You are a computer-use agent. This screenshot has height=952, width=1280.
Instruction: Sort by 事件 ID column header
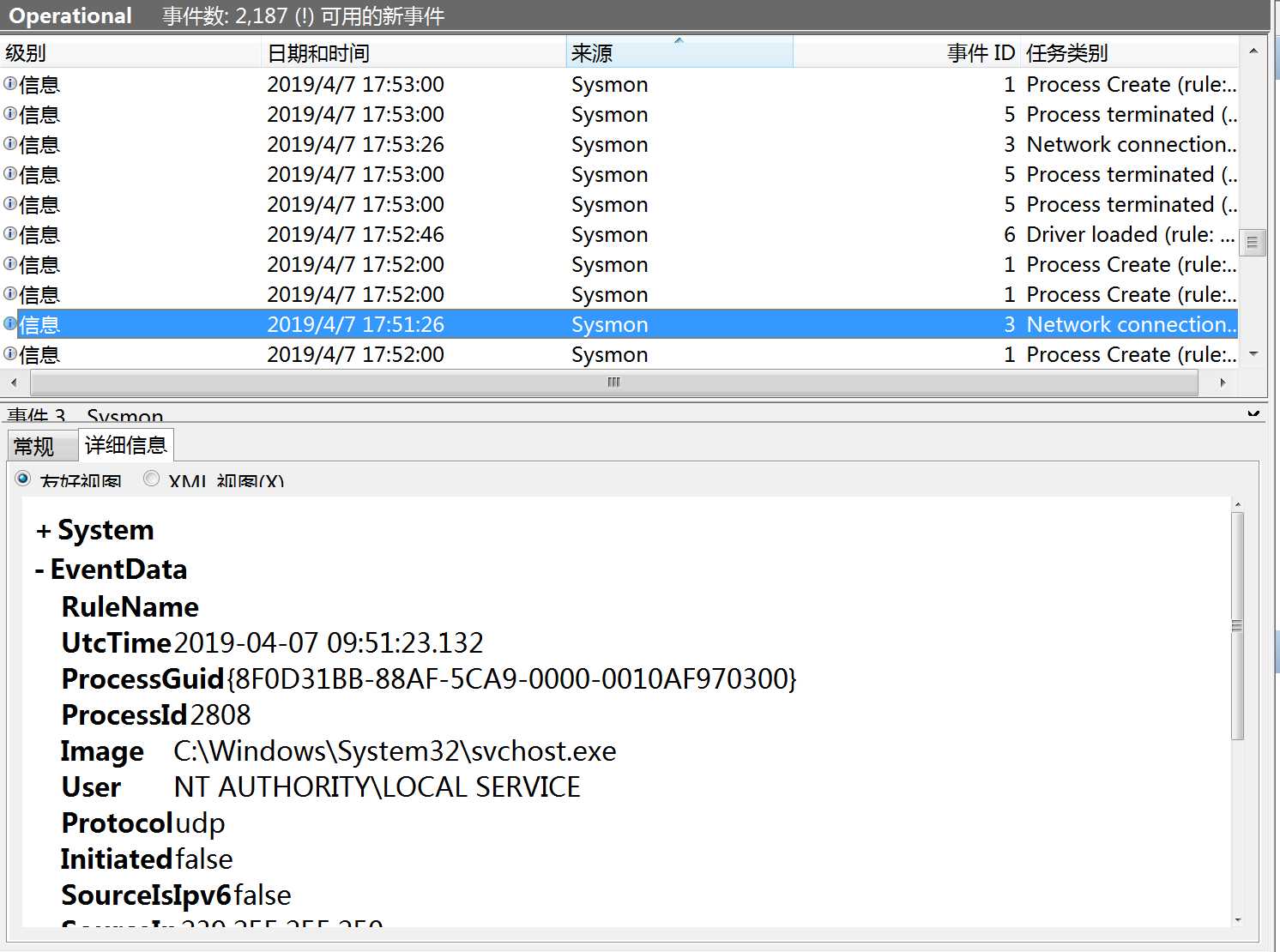pos(906,53)
